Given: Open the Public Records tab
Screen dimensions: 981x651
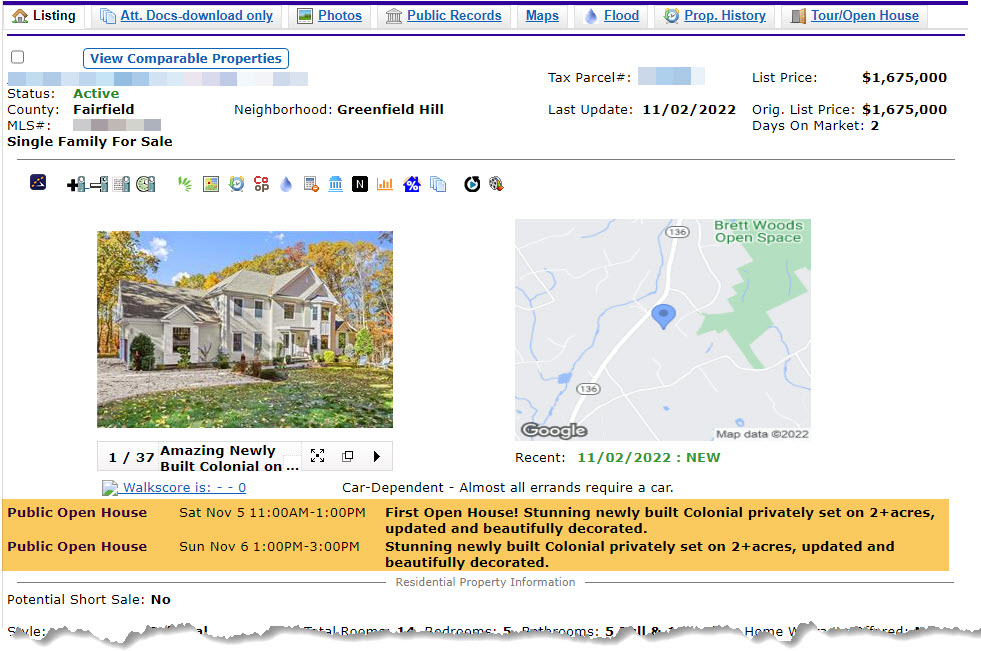Looking at the screenshot, I should 443,16.
